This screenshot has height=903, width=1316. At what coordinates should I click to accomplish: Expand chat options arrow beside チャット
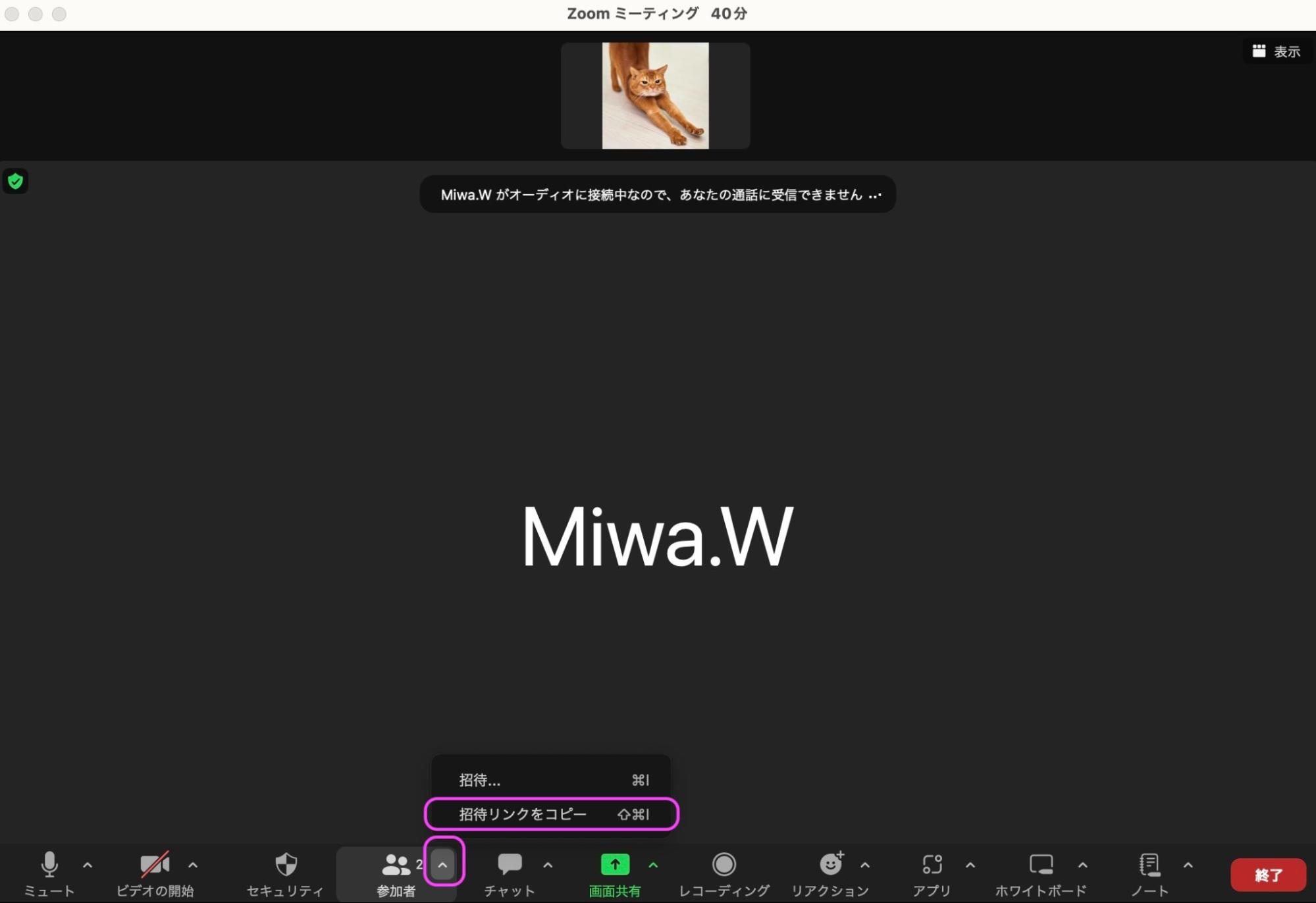pyautogui.click(x=548, y=865)
